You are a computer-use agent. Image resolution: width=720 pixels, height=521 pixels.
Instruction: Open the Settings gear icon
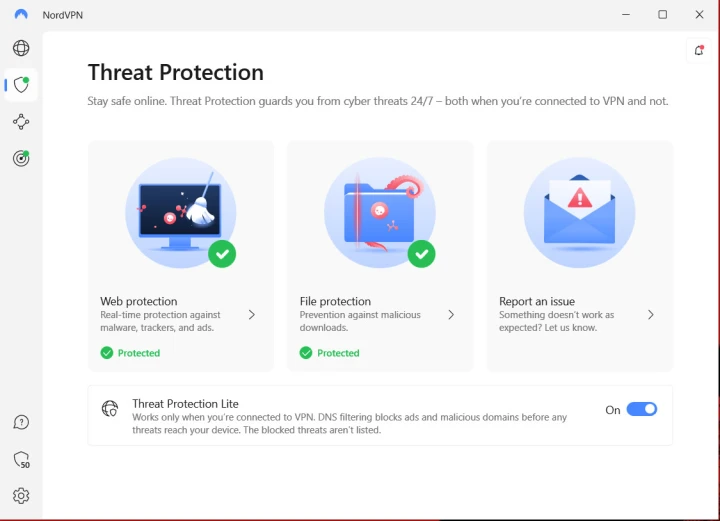(x=21, y=496)
